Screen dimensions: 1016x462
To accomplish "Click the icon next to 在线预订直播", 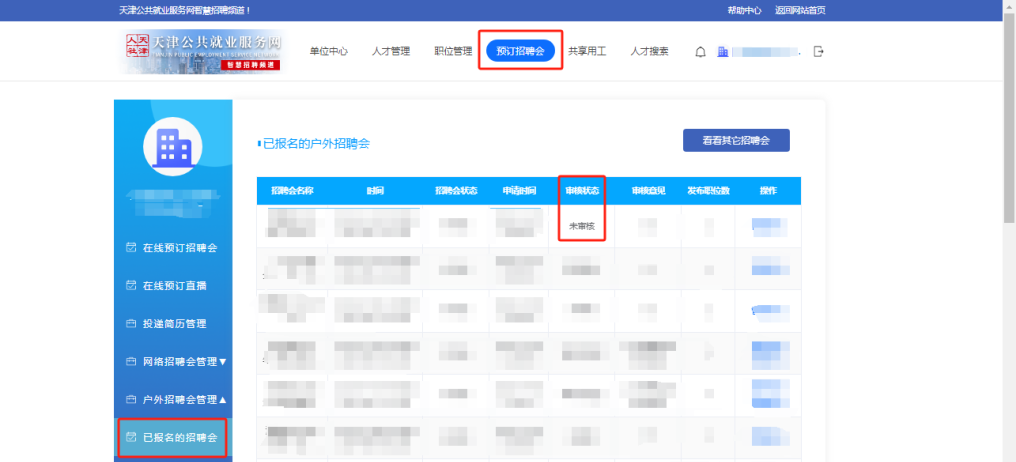I will [130, 285].
